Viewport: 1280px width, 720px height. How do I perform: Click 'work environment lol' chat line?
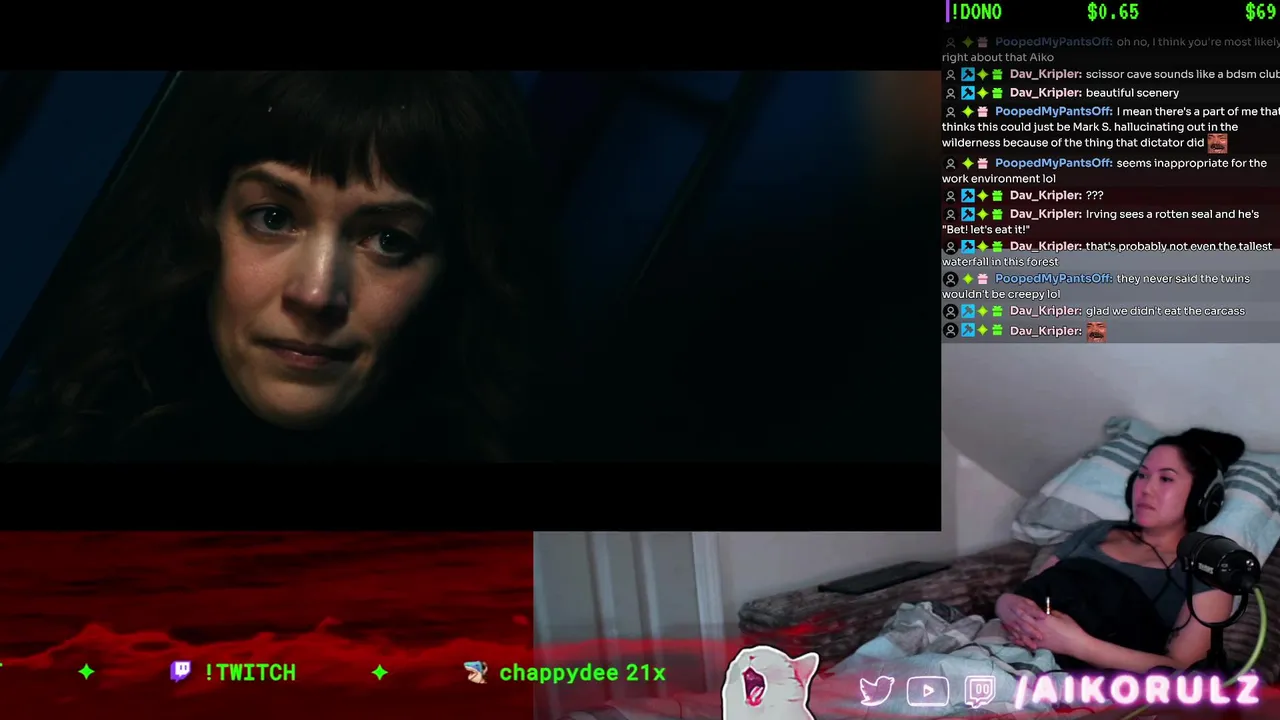[999, 179]
